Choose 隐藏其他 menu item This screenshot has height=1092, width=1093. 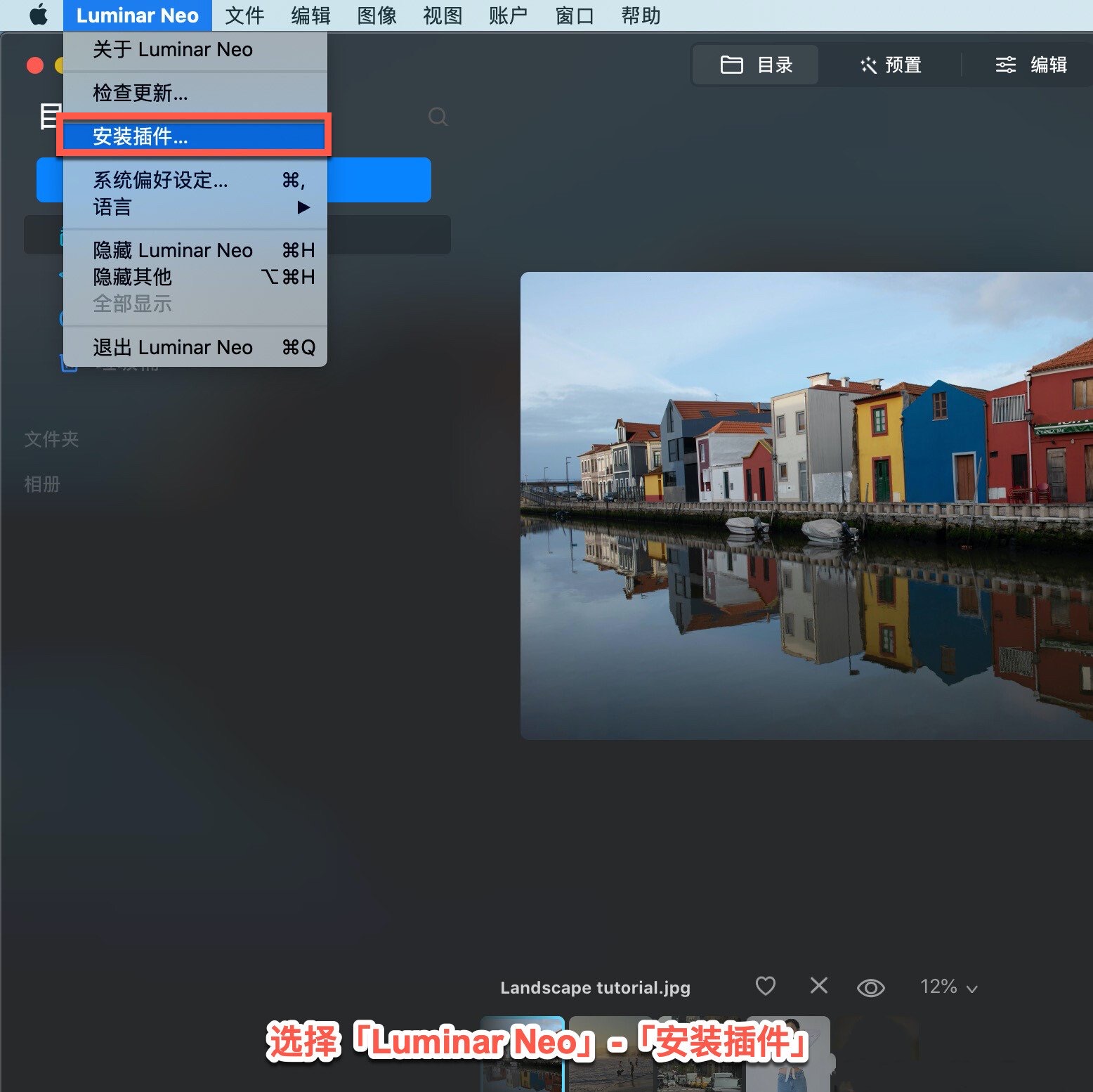pyautogui.click(x=195, y=277)
